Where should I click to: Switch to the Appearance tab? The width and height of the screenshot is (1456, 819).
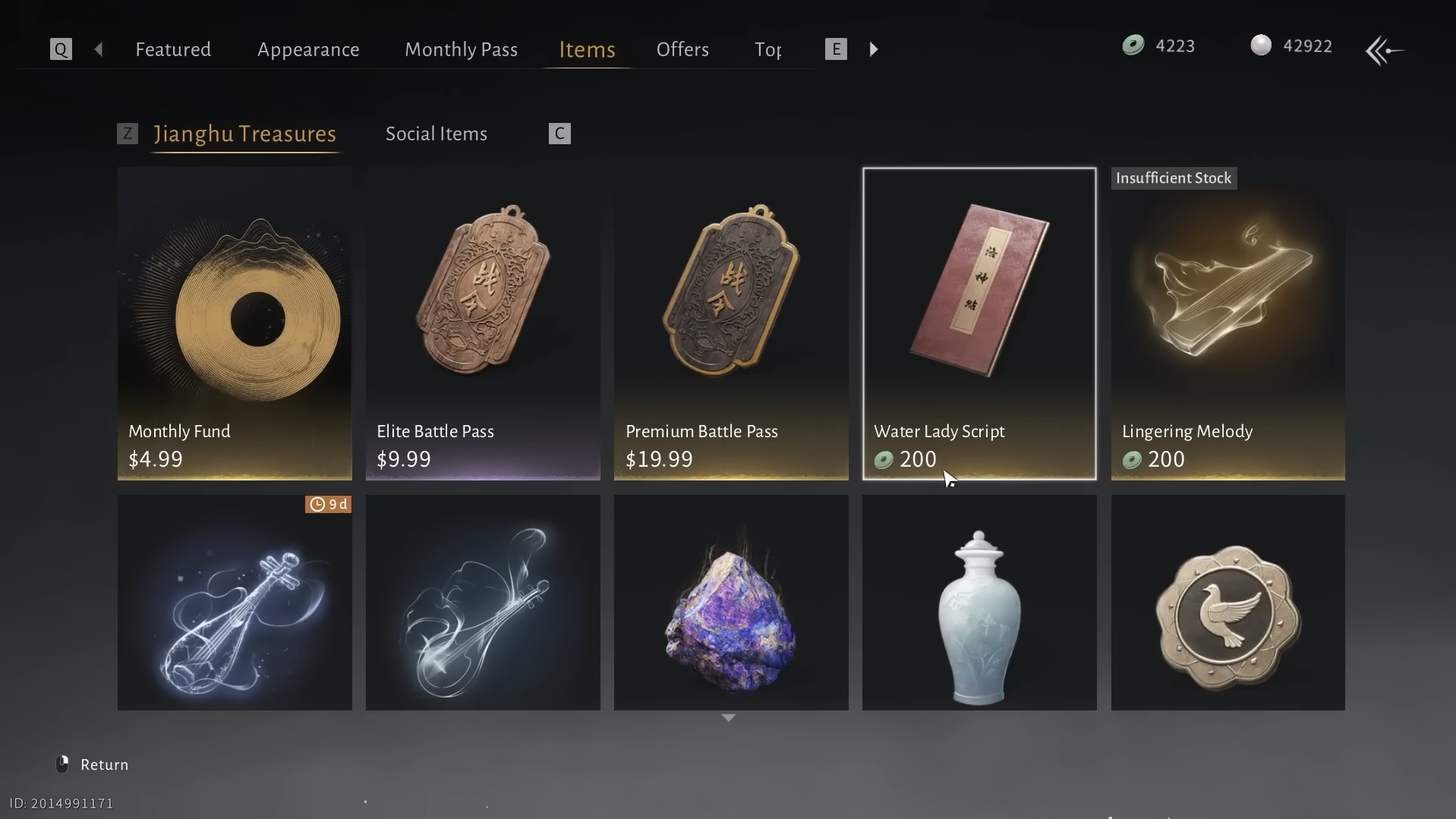point(308,49)
